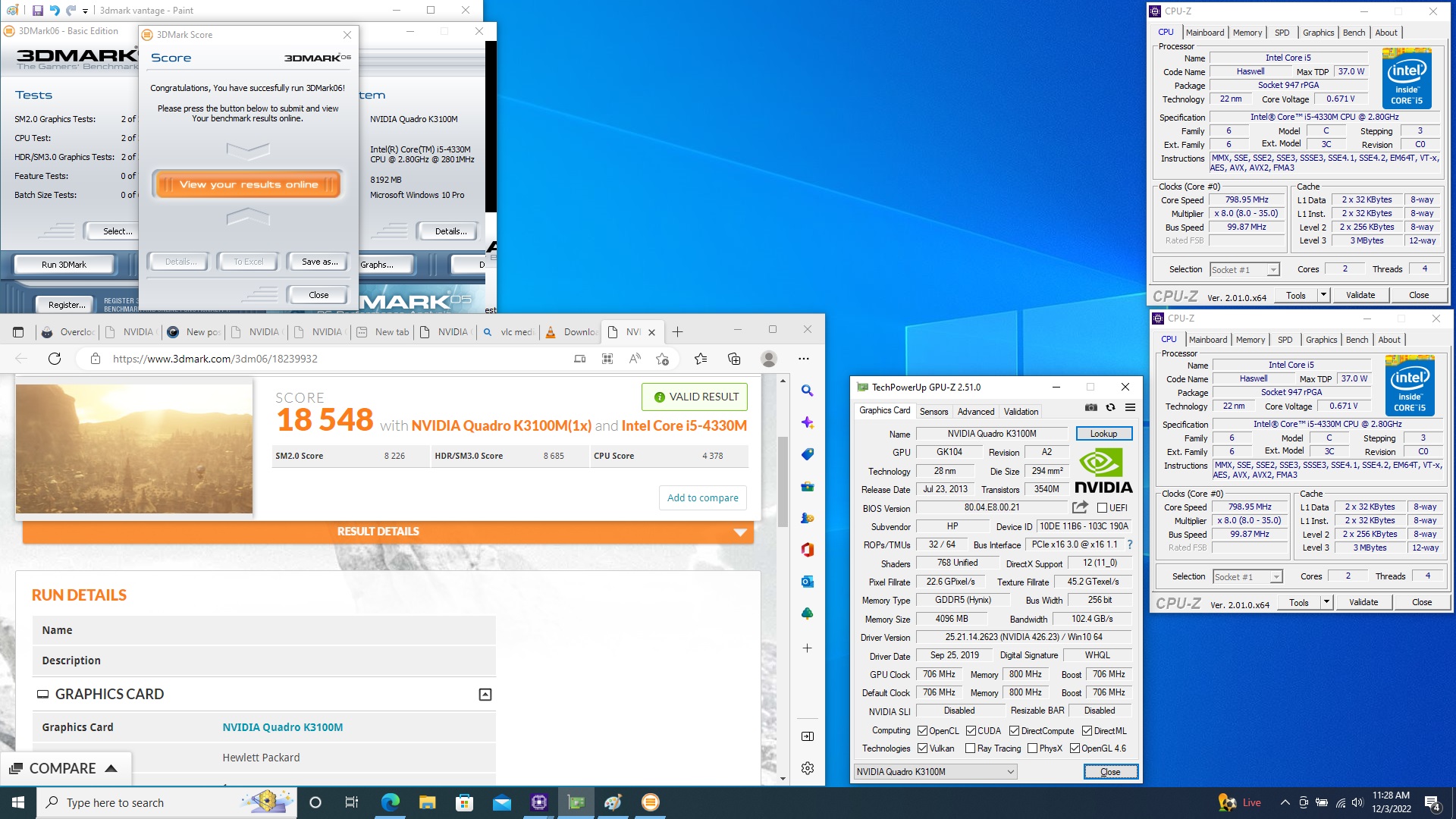Screen dimensions: 1456x819
Task: Open the GPU-Z hamburger menu
Action: pyautogui.click(x=1130, y=408)
